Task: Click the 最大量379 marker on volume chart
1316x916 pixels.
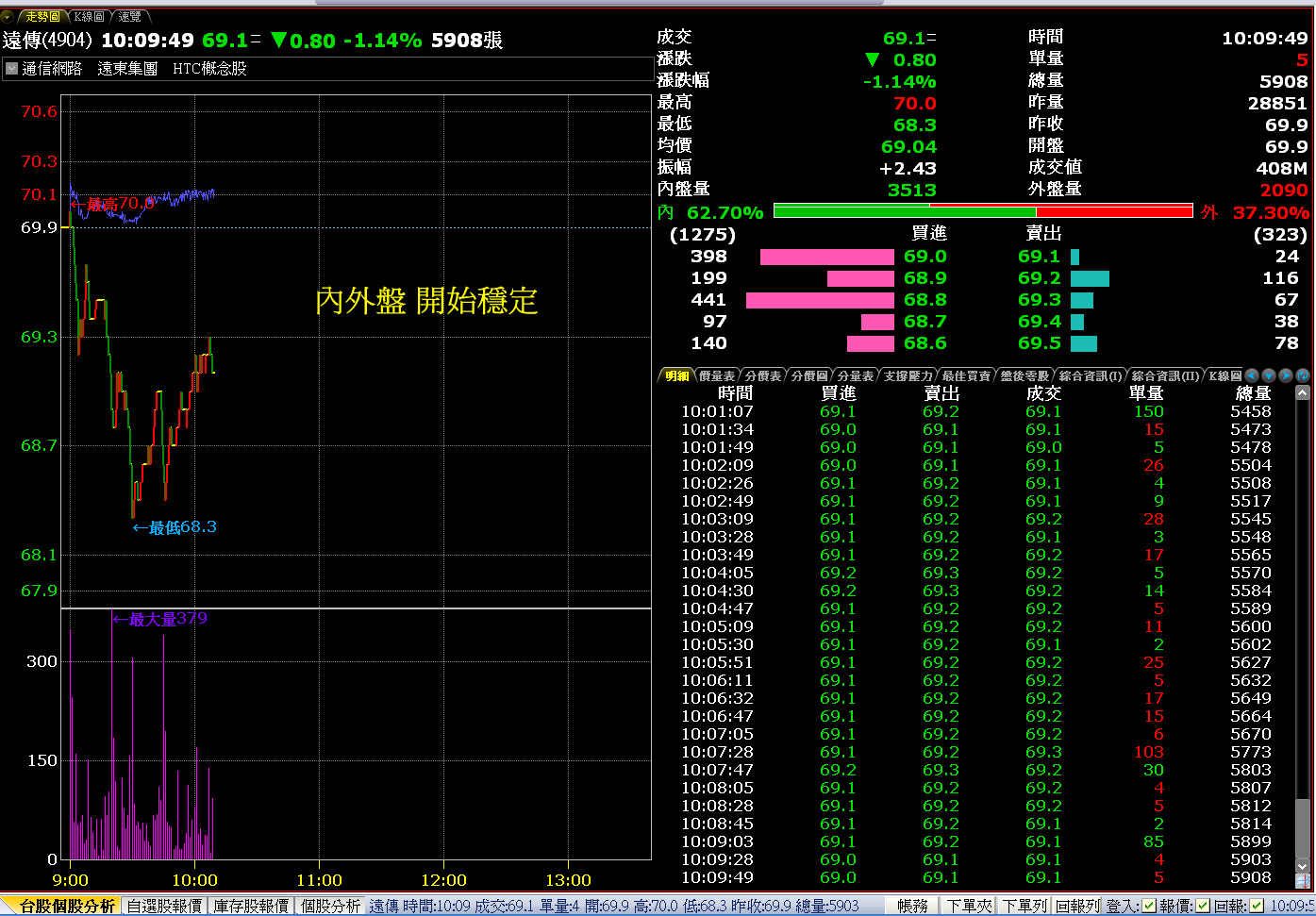Action: point(159,619)
